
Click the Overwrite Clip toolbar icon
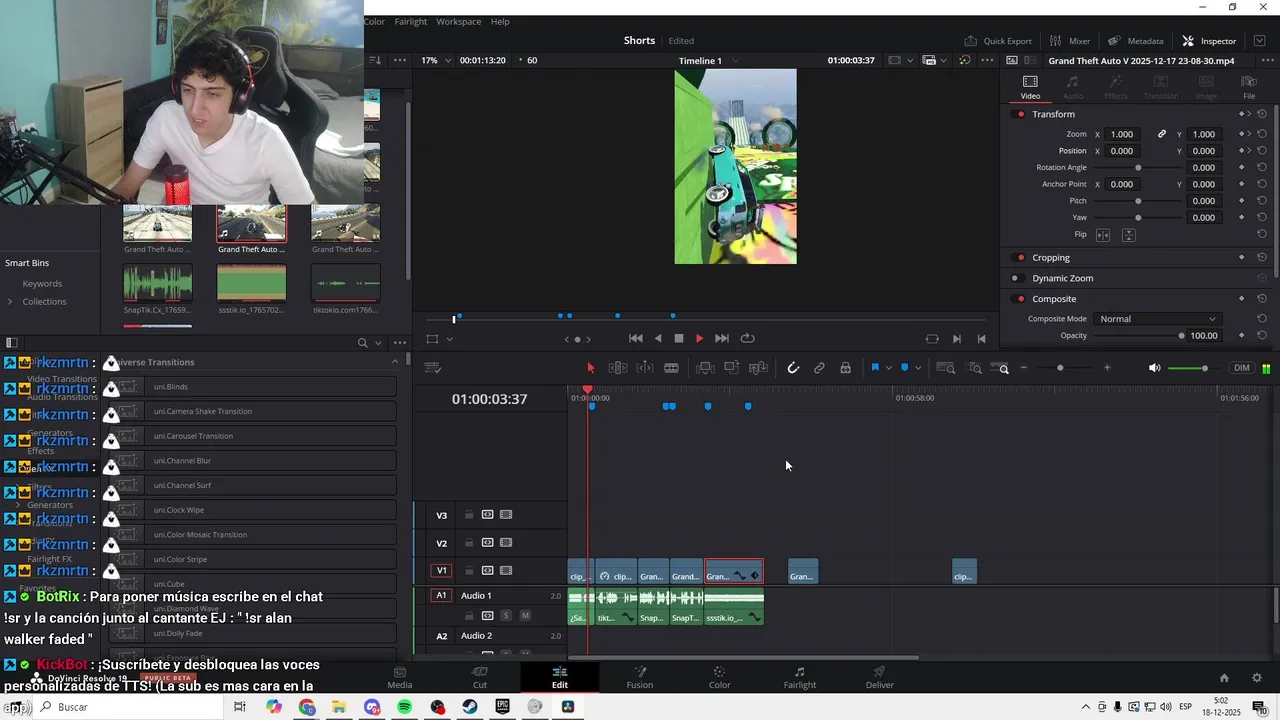732,368
